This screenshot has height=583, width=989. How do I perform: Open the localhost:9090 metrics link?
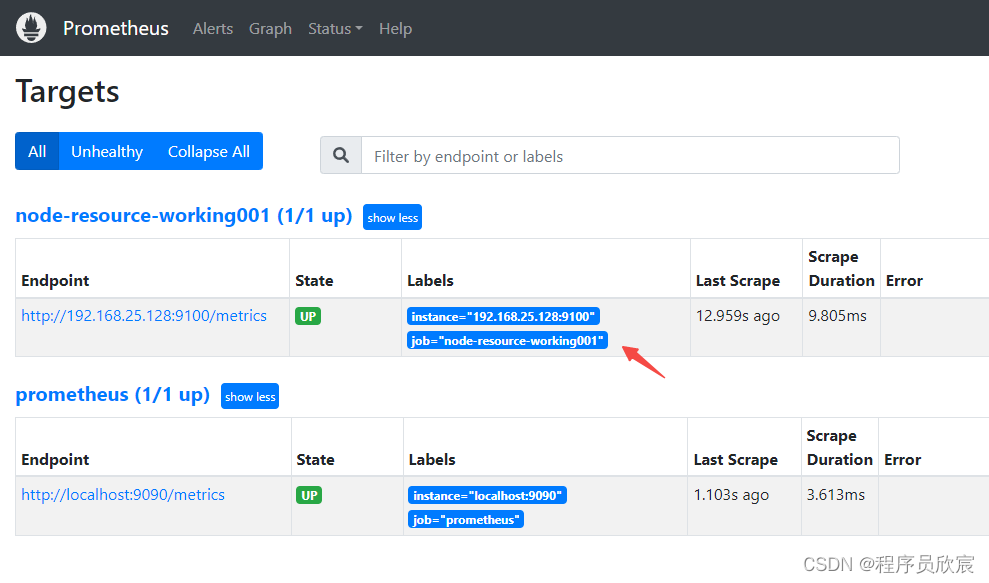(123, 495)
